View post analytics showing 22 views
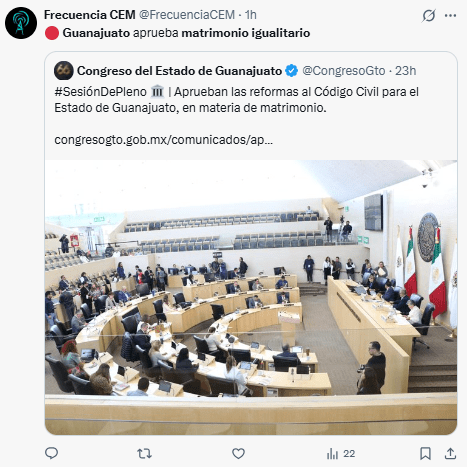Screen dimensions: 467x467 click(x=341, y=454)
